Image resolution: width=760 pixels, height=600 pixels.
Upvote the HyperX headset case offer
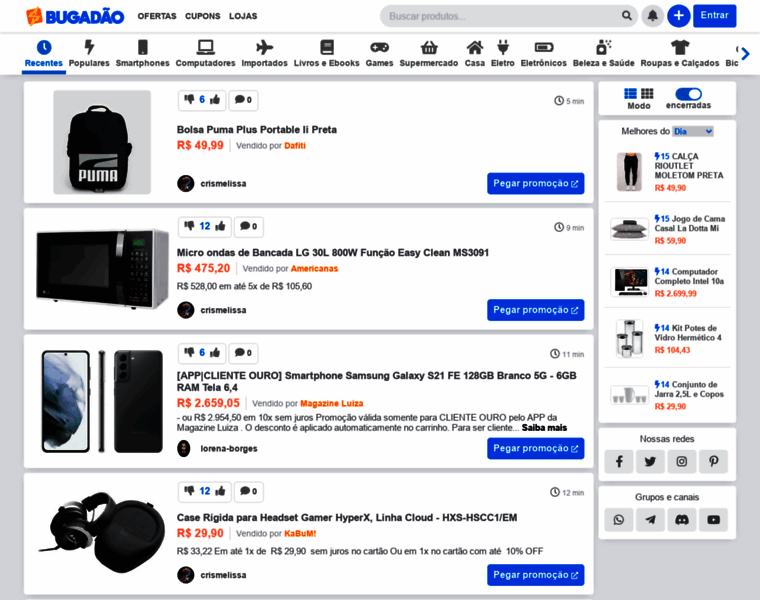click(221, 491)
